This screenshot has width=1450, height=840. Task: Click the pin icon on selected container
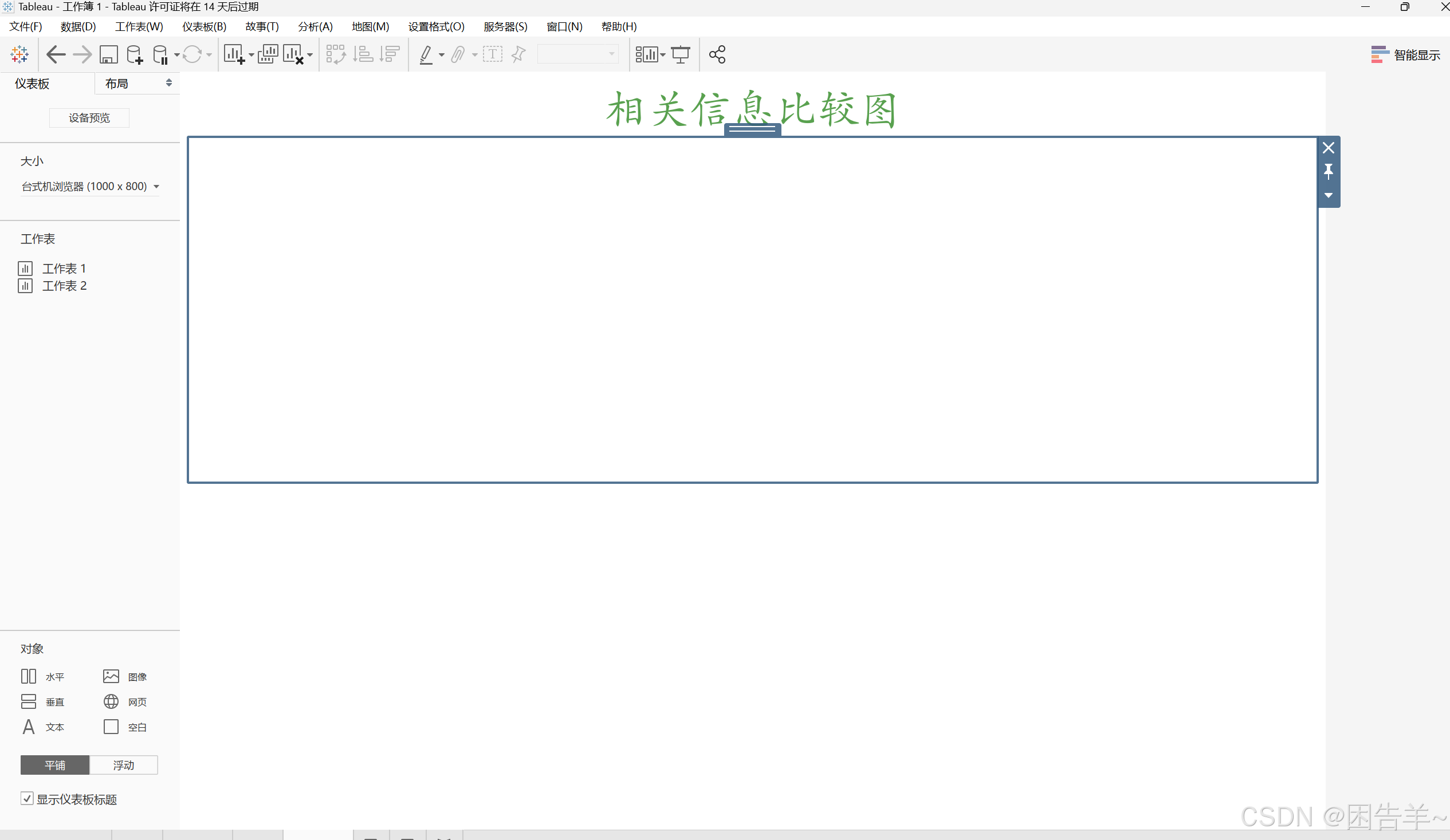[1328, 171]
